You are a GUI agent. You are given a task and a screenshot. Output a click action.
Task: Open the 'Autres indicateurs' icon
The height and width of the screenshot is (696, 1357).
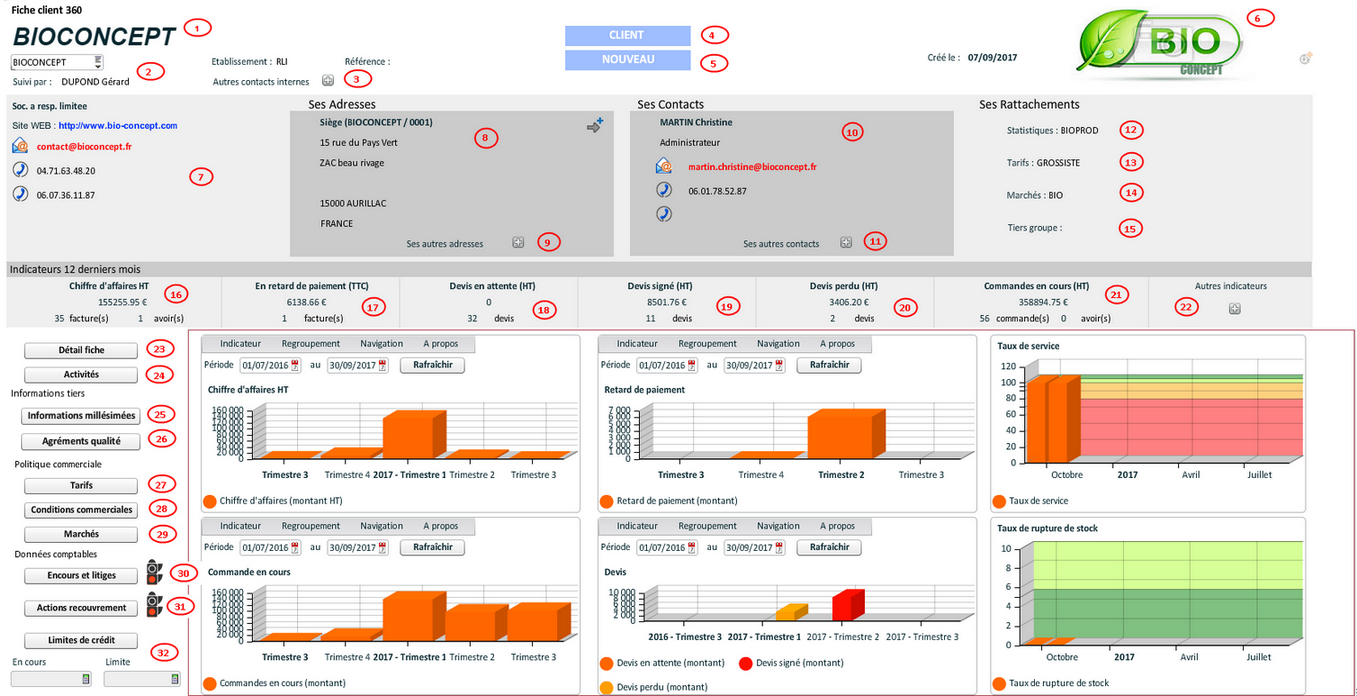1234,309
